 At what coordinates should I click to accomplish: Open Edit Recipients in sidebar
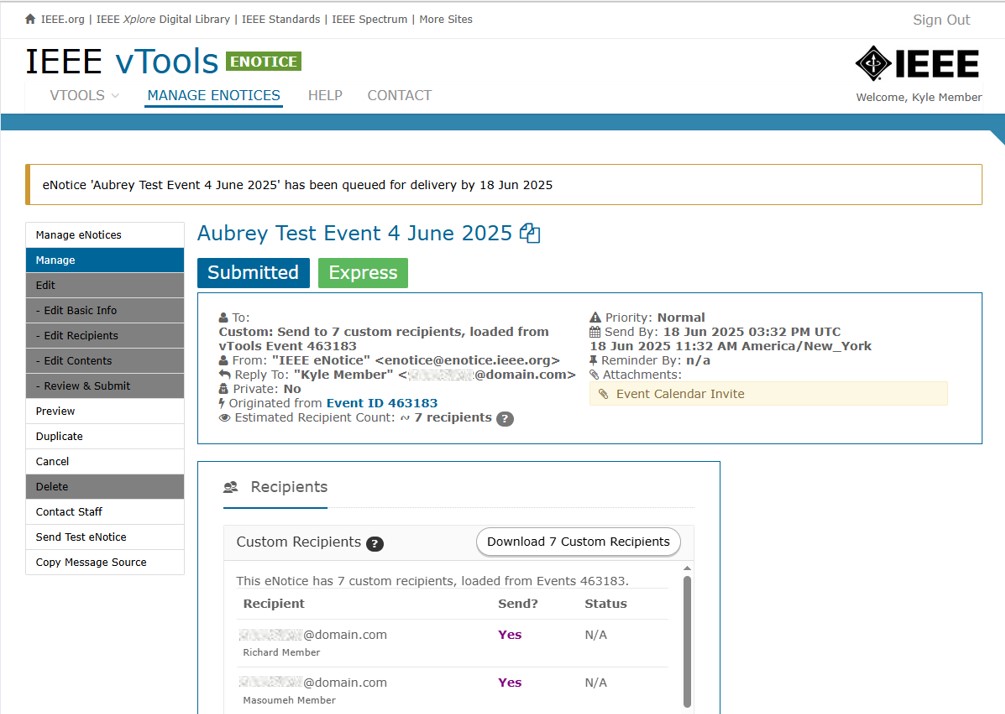(x=105, y=336)
